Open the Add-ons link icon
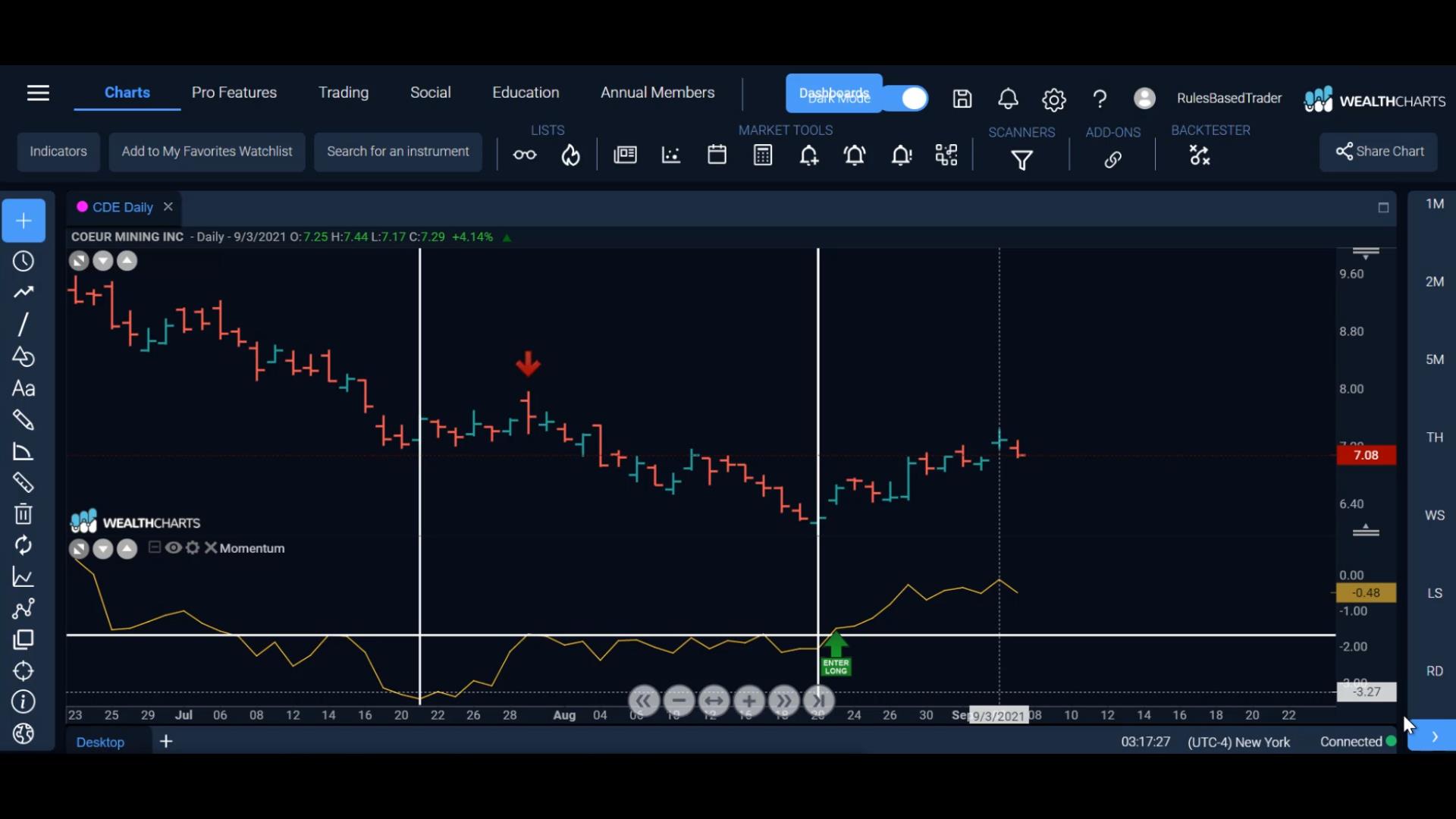Screen dimensions: 1456x819 [1112, 159]
